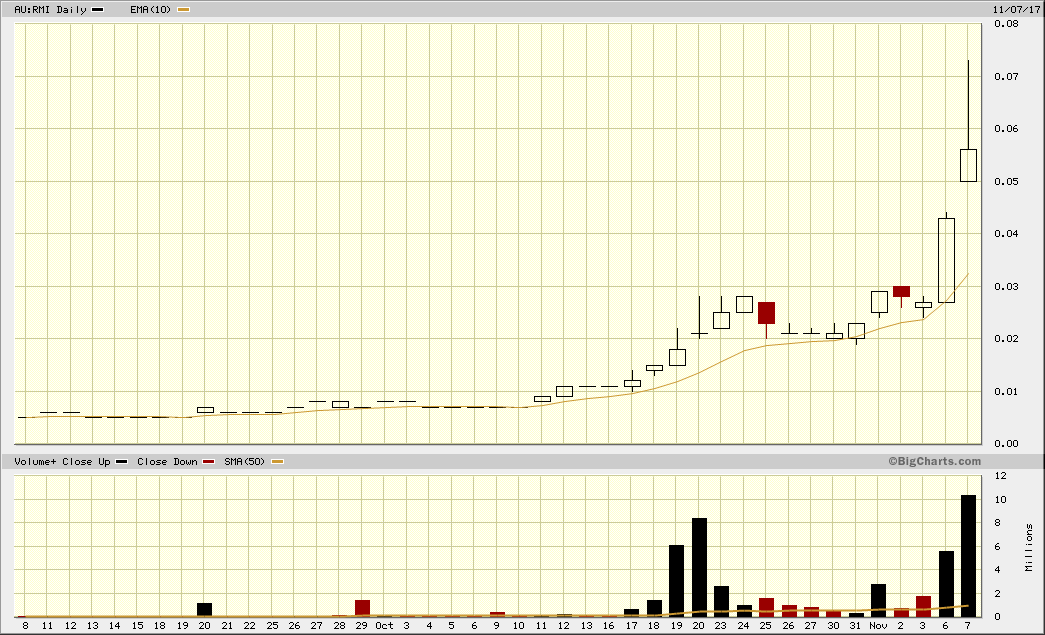Click the Nov month label on date axis
Viewport: 1045px width, 635px height.
(x=878, y=626)
